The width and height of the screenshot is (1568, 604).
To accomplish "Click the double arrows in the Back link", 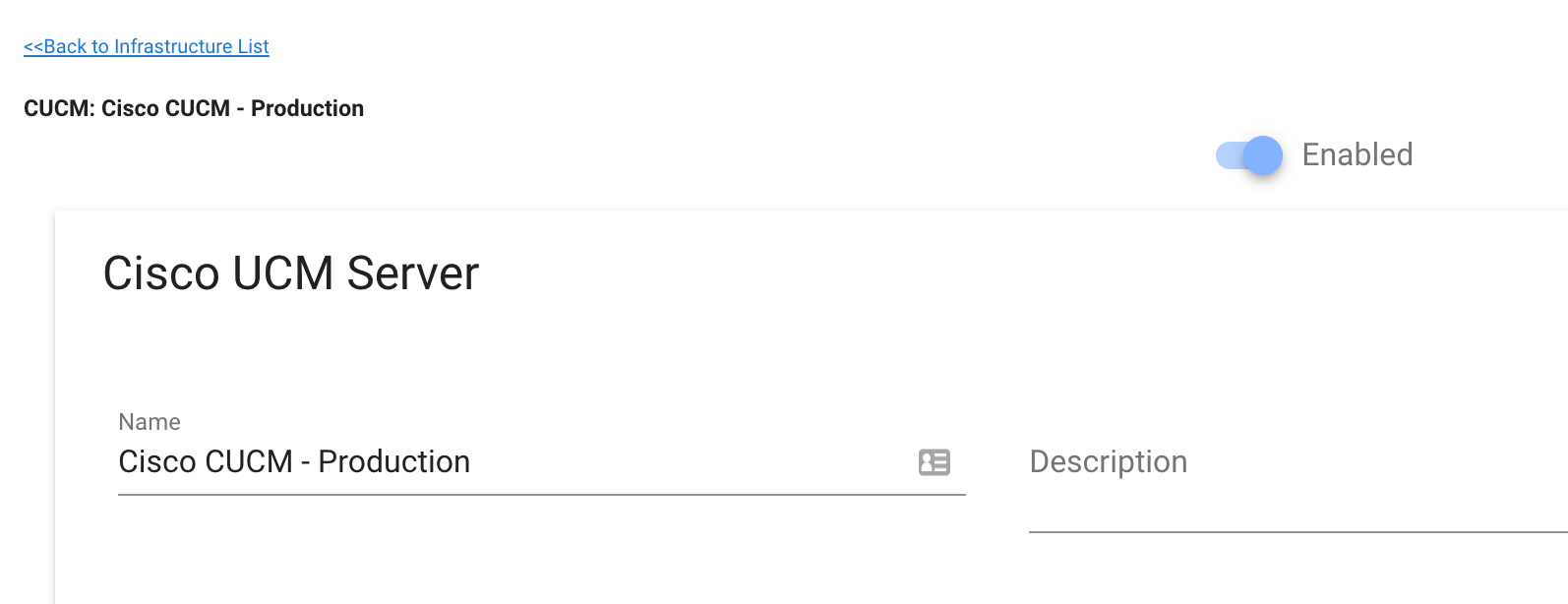I will [33, 46].
